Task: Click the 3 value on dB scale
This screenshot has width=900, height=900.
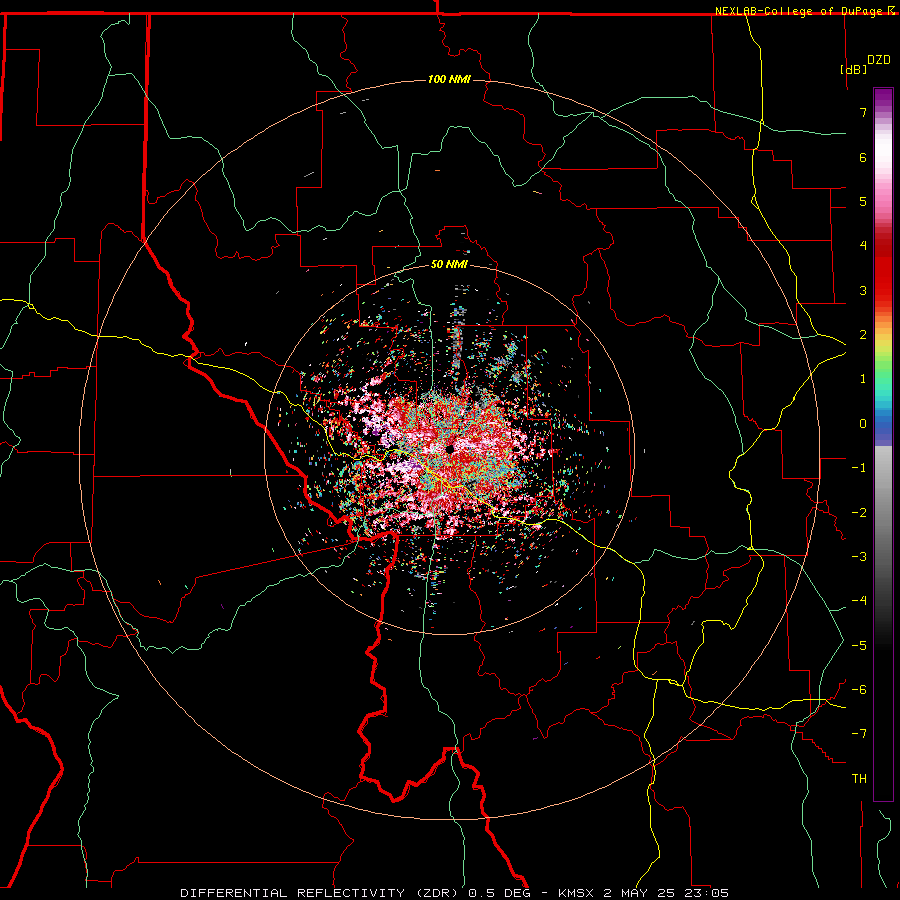Action: coord(863,290)
